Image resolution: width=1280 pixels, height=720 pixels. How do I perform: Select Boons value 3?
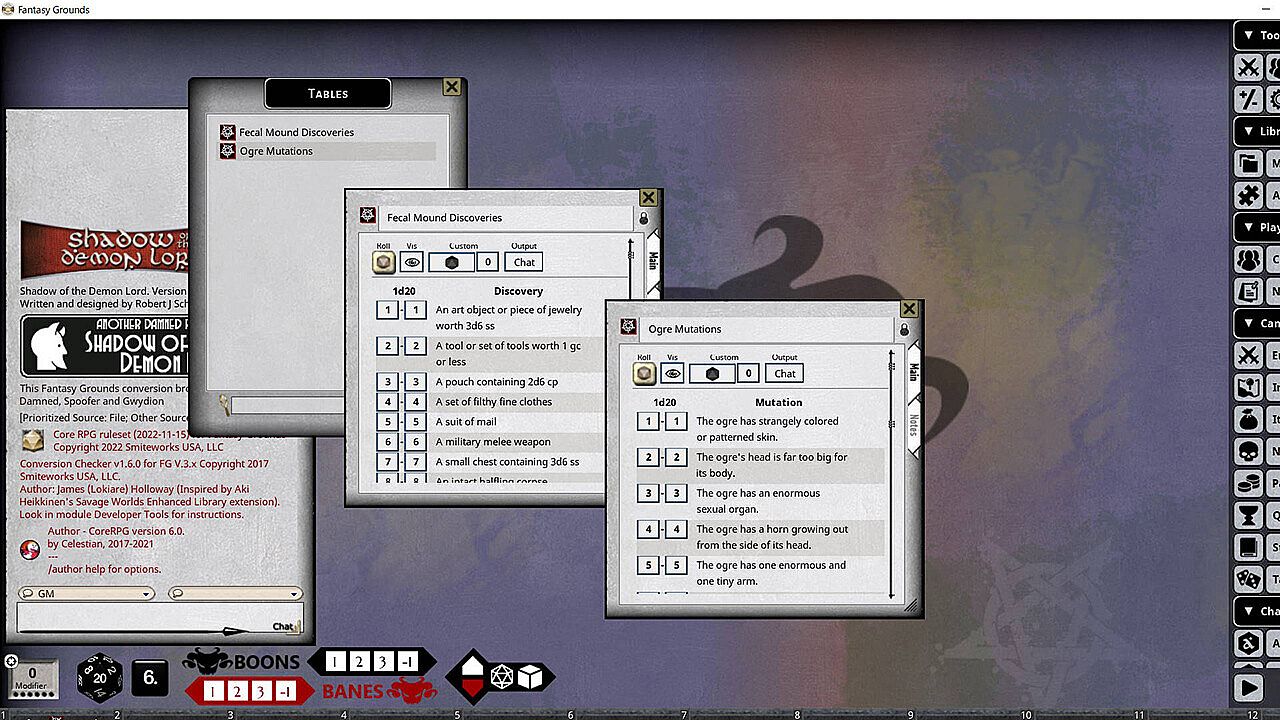383,662
